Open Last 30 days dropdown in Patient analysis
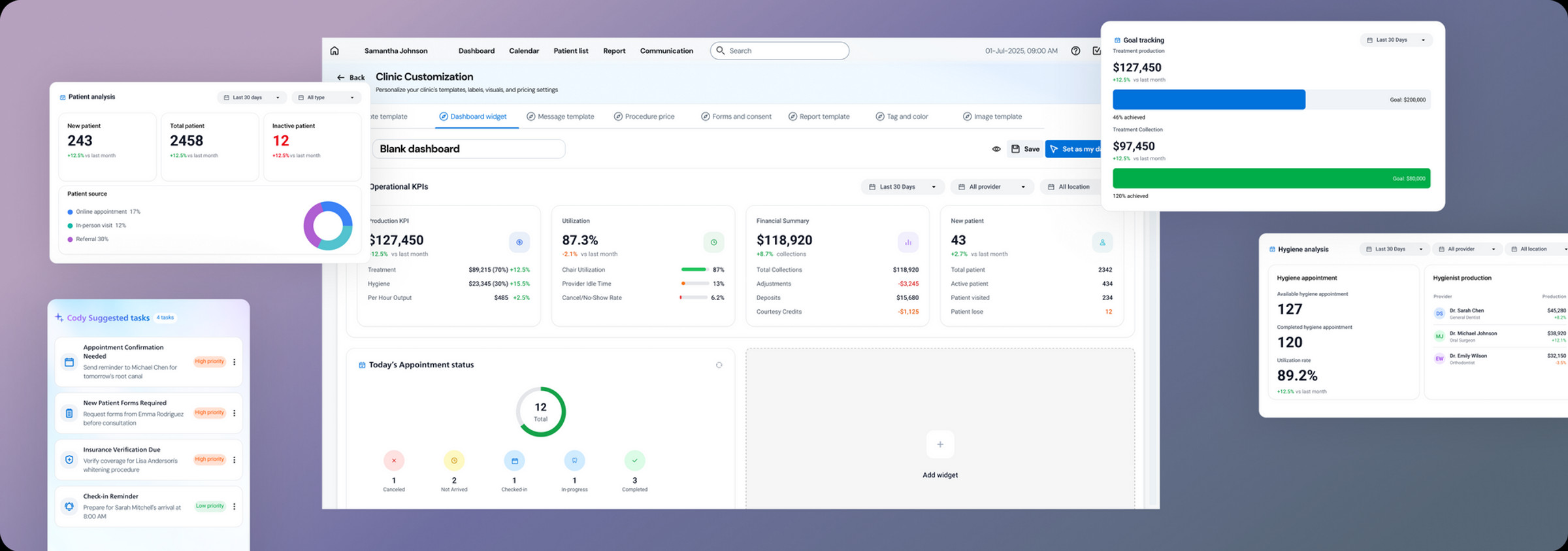Image resolution: width=1568 pixels, height=551 pixels. point(252,97)
